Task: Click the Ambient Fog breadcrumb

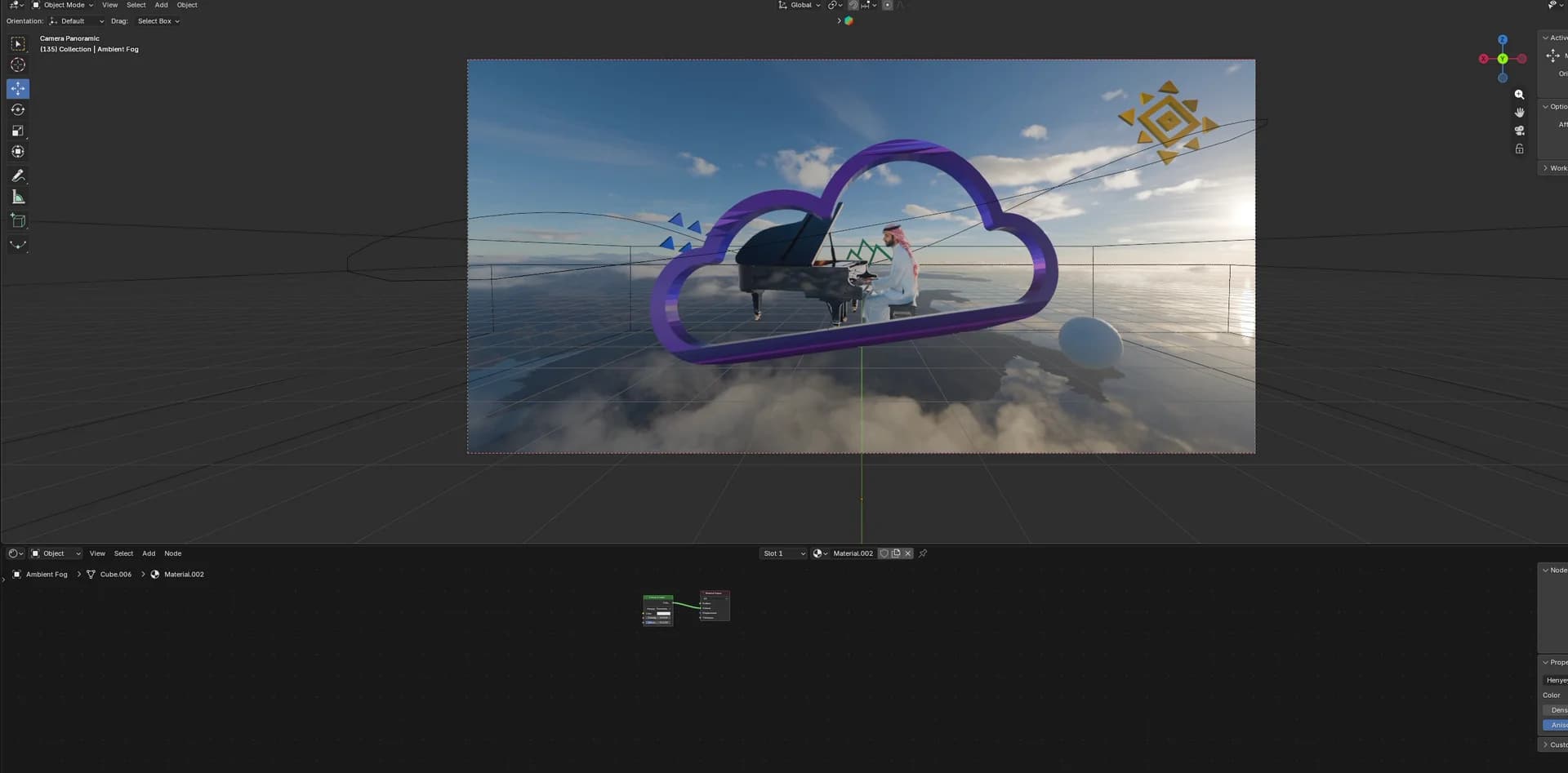Action: tap(40, 575)
